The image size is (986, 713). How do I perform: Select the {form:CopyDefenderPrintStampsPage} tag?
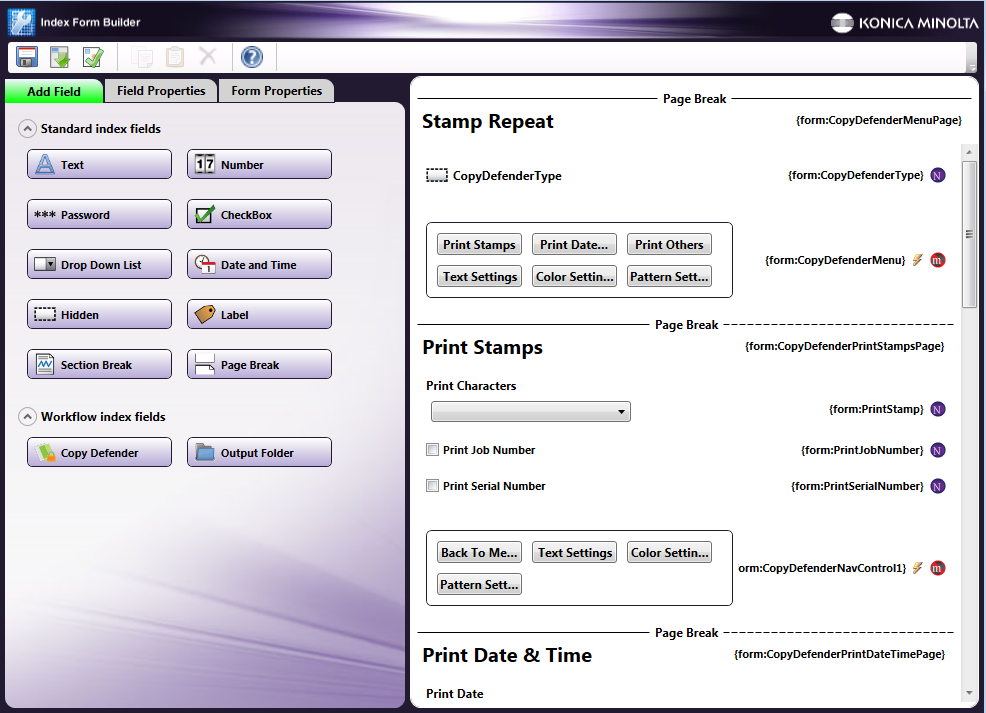tap(845, 346)
